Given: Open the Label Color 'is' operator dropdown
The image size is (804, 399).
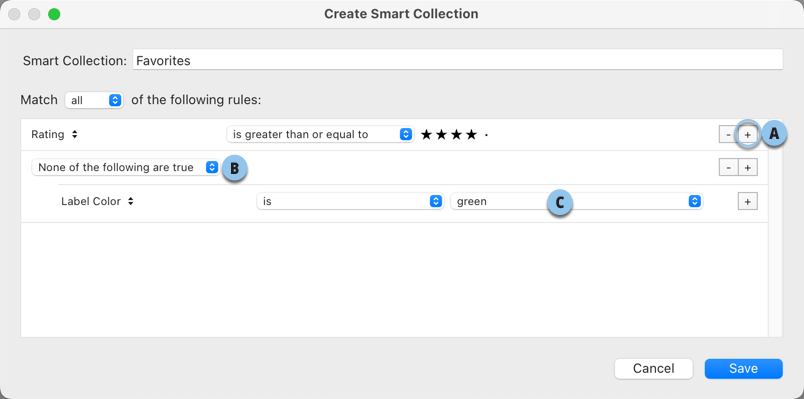Looking at the screenshot, I should tap(350, 202).
